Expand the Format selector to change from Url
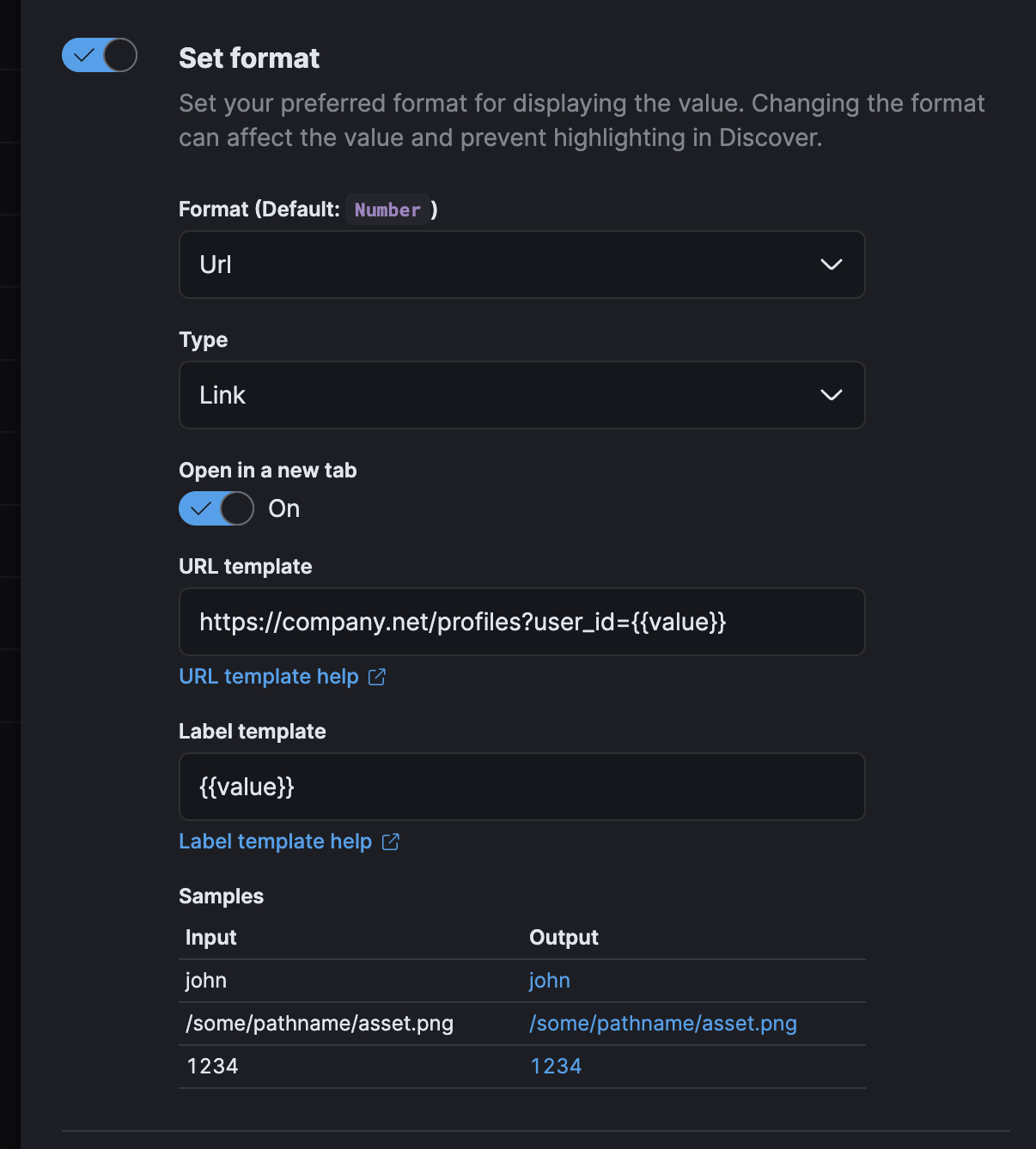Viewport: 1036px width, 1149px height. pyautogui.click(x=521, y=264)
